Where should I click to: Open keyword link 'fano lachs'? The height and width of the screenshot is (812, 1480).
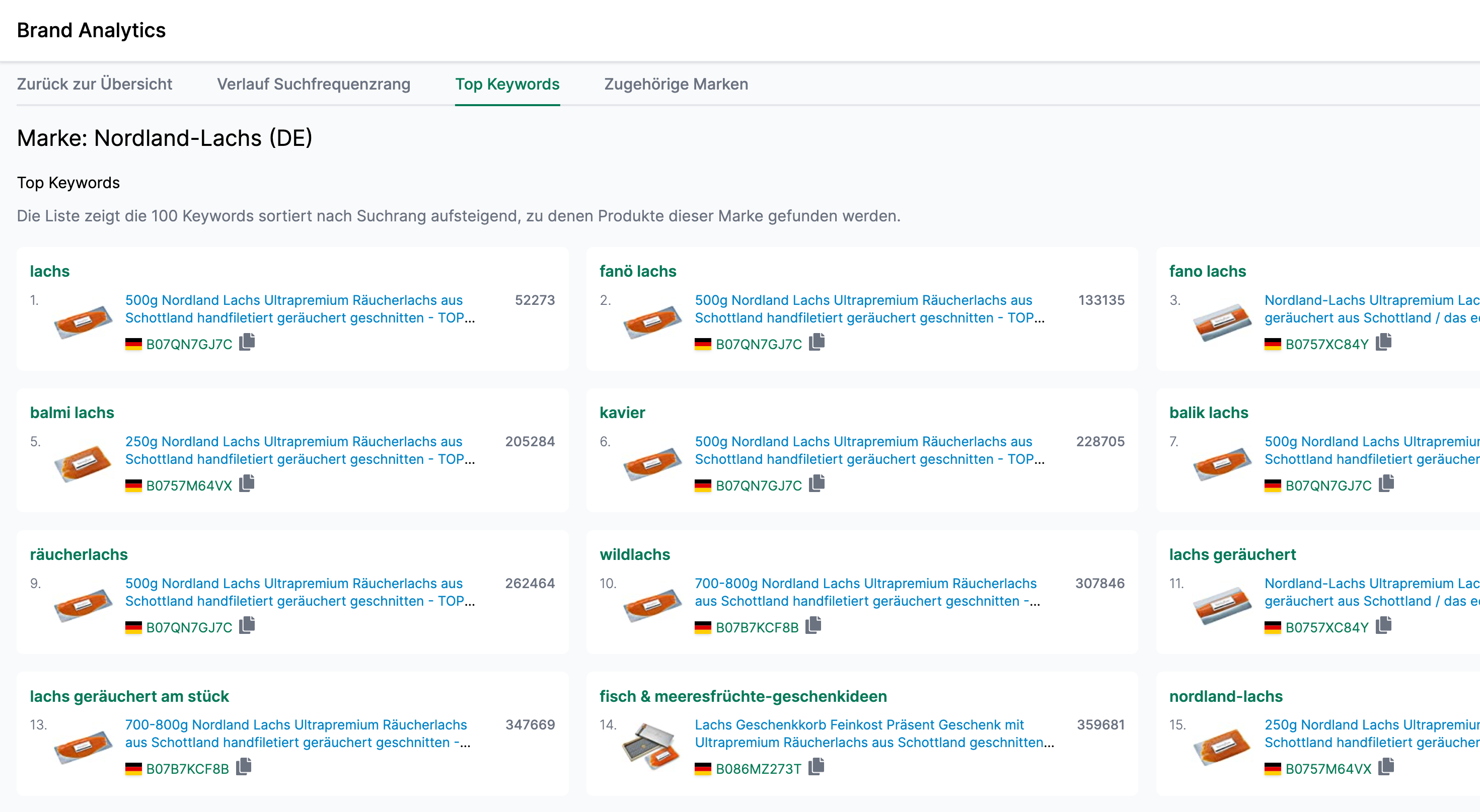tap(1207, 271)
